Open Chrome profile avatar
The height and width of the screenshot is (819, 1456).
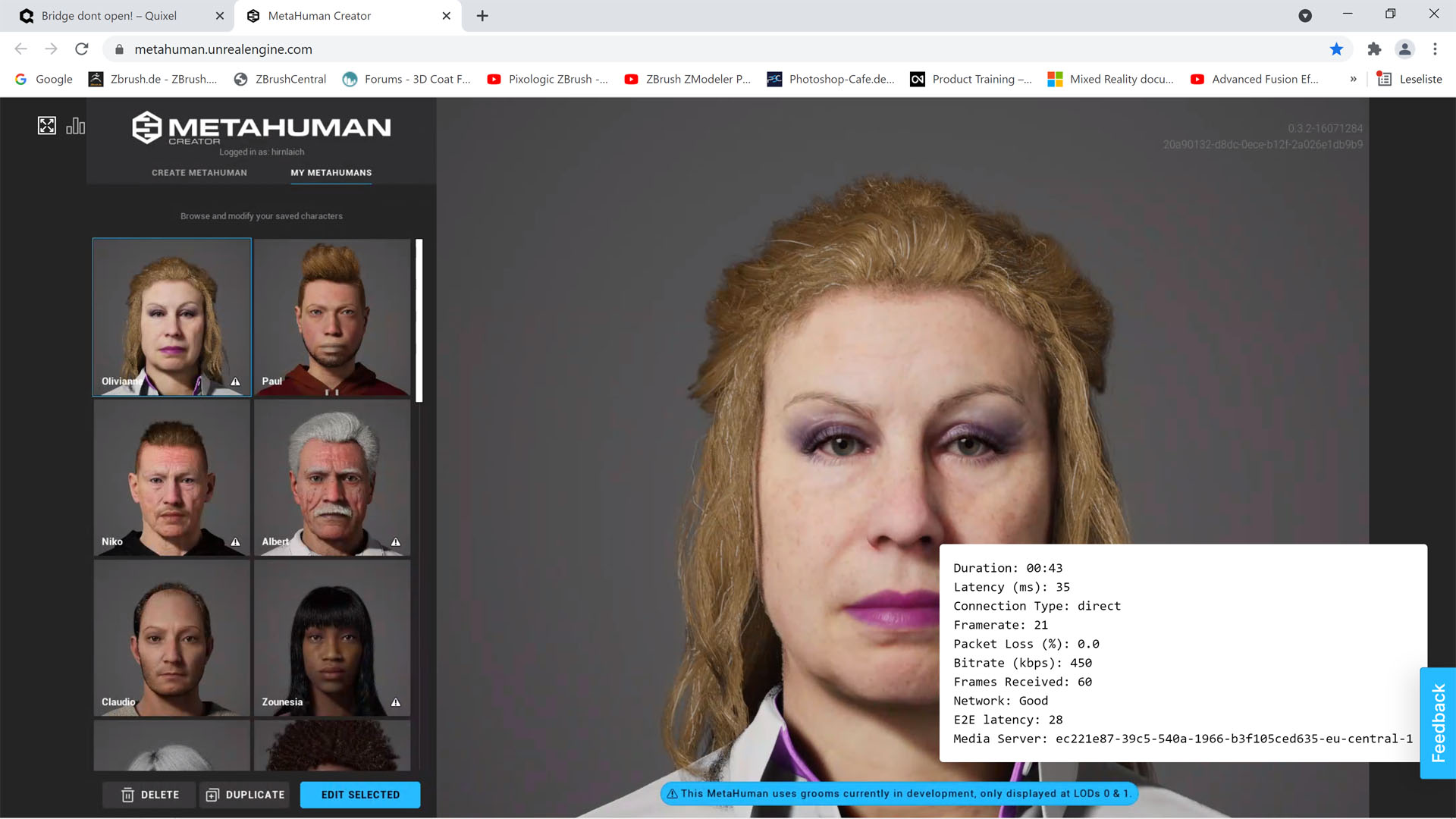coord(1404,49)
